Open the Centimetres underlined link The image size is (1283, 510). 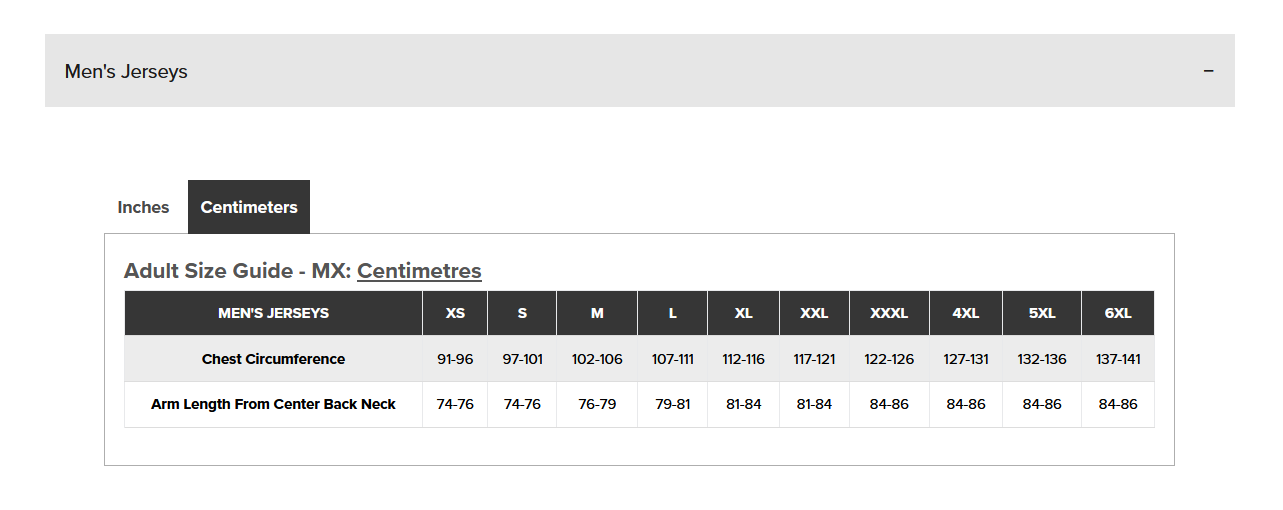point(419,270)
